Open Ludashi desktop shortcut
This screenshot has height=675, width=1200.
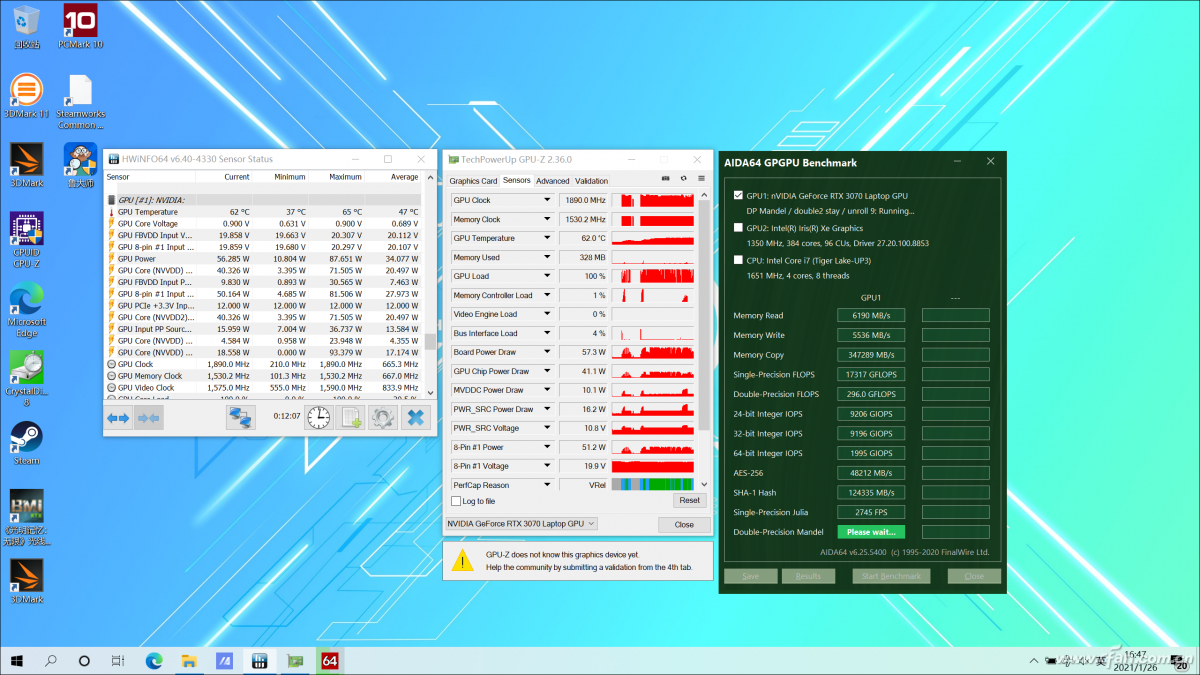point(80,166)
